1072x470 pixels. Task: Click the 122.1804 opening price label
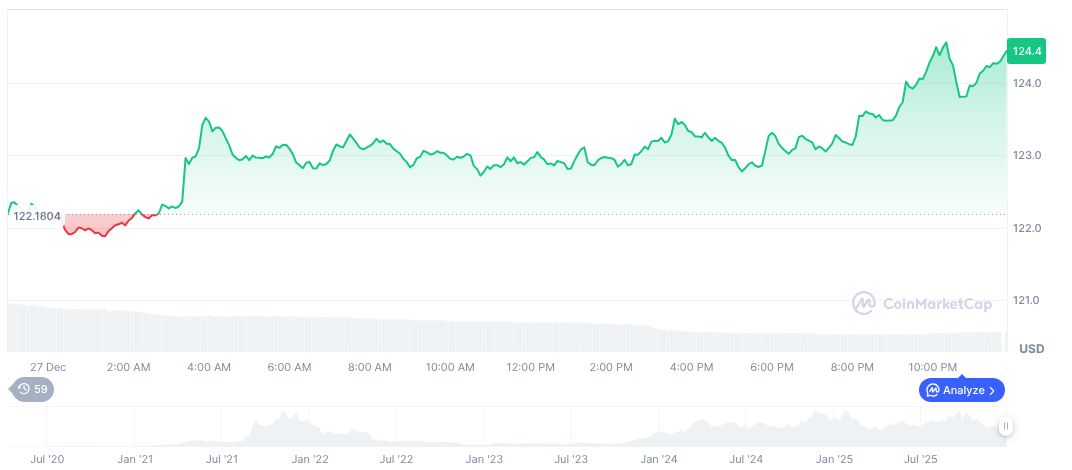point(37,216)
